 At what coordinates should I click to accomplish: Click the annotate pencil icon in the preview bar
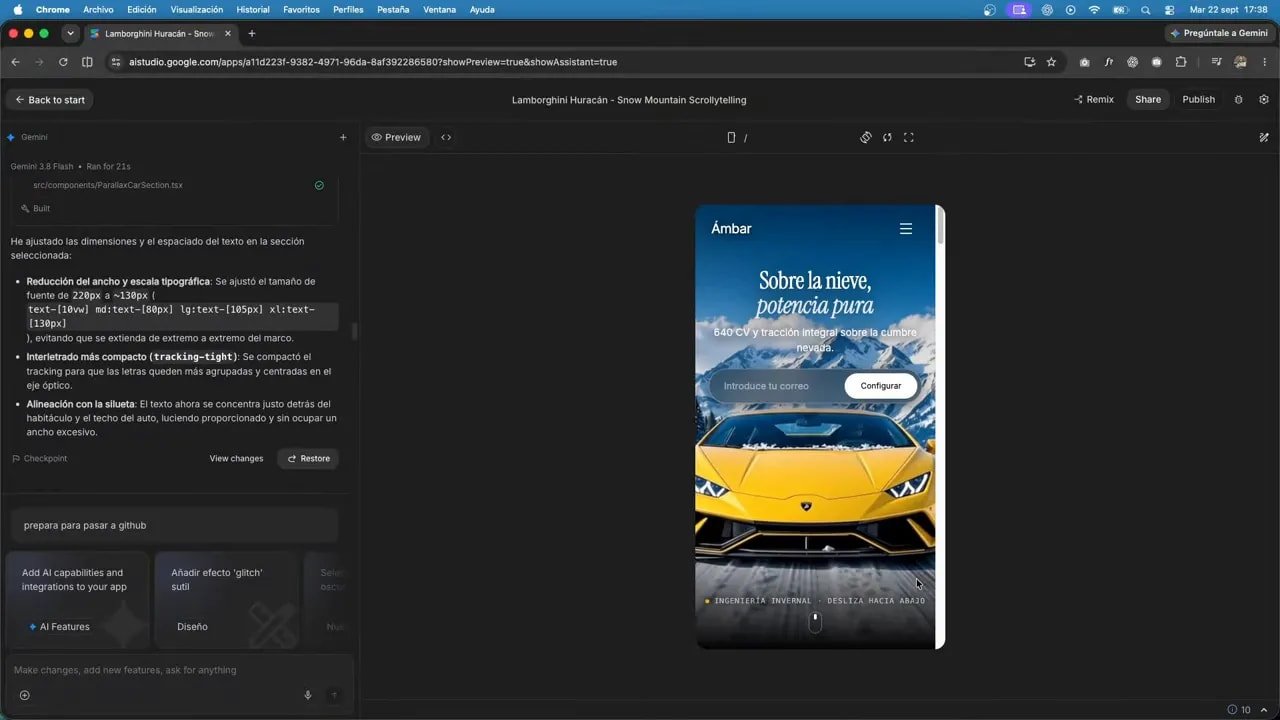(1264, 137)
